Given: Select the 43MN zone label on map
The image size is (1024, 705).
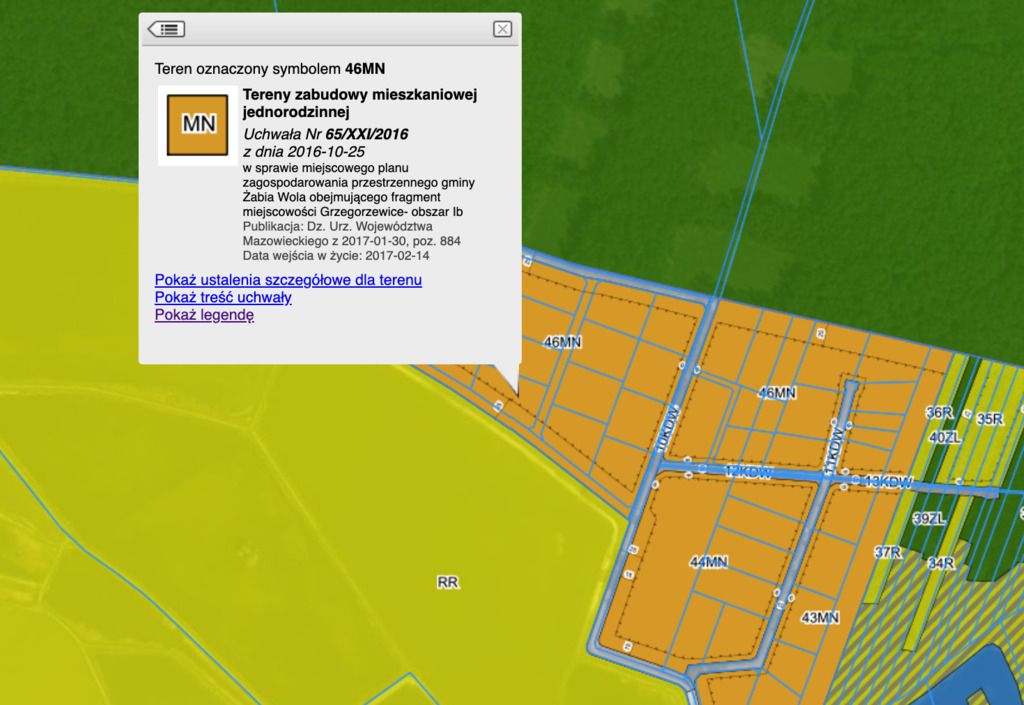Looking at the screenshot, I should click(x=820, y=617).
